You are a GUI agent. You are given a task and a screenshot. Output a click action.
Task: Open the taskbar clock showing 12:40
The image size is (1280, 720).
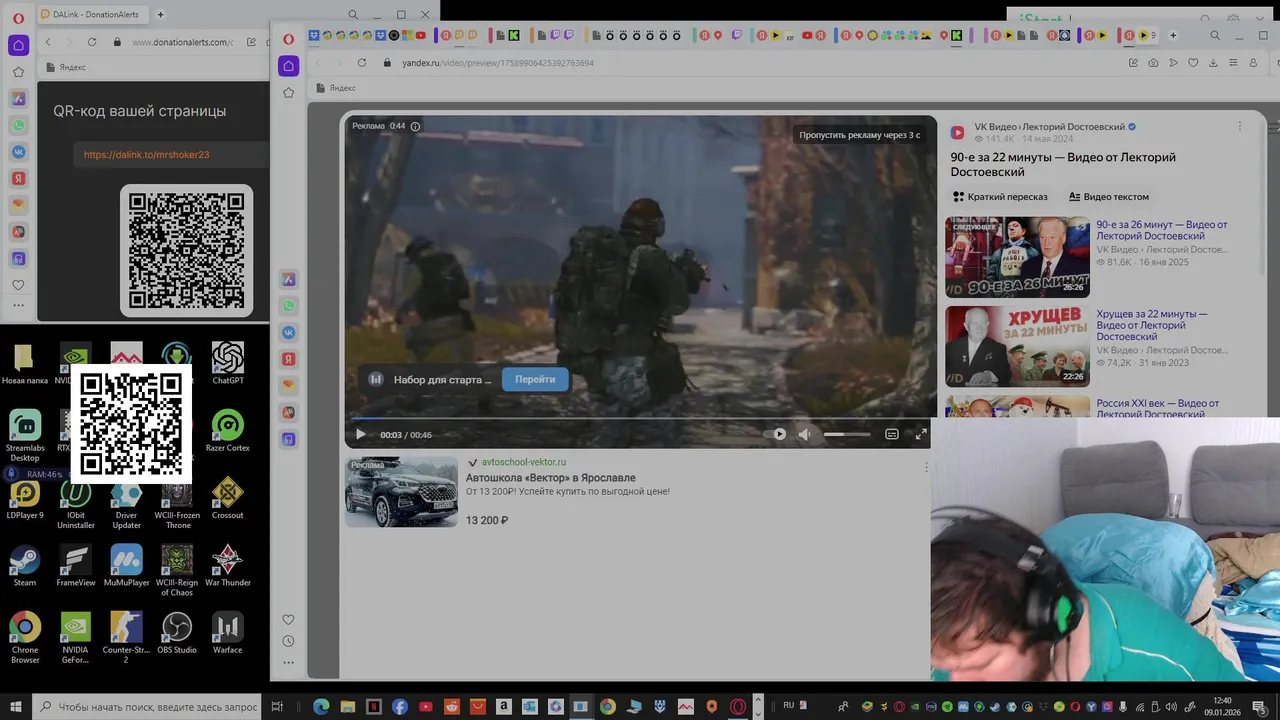click(x=1222, y=706)
